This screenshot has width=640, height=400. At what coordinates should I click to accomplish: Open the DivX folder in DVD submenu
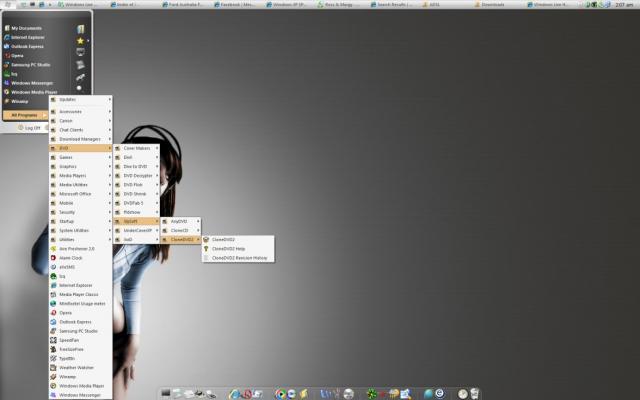tap(136, 157)
